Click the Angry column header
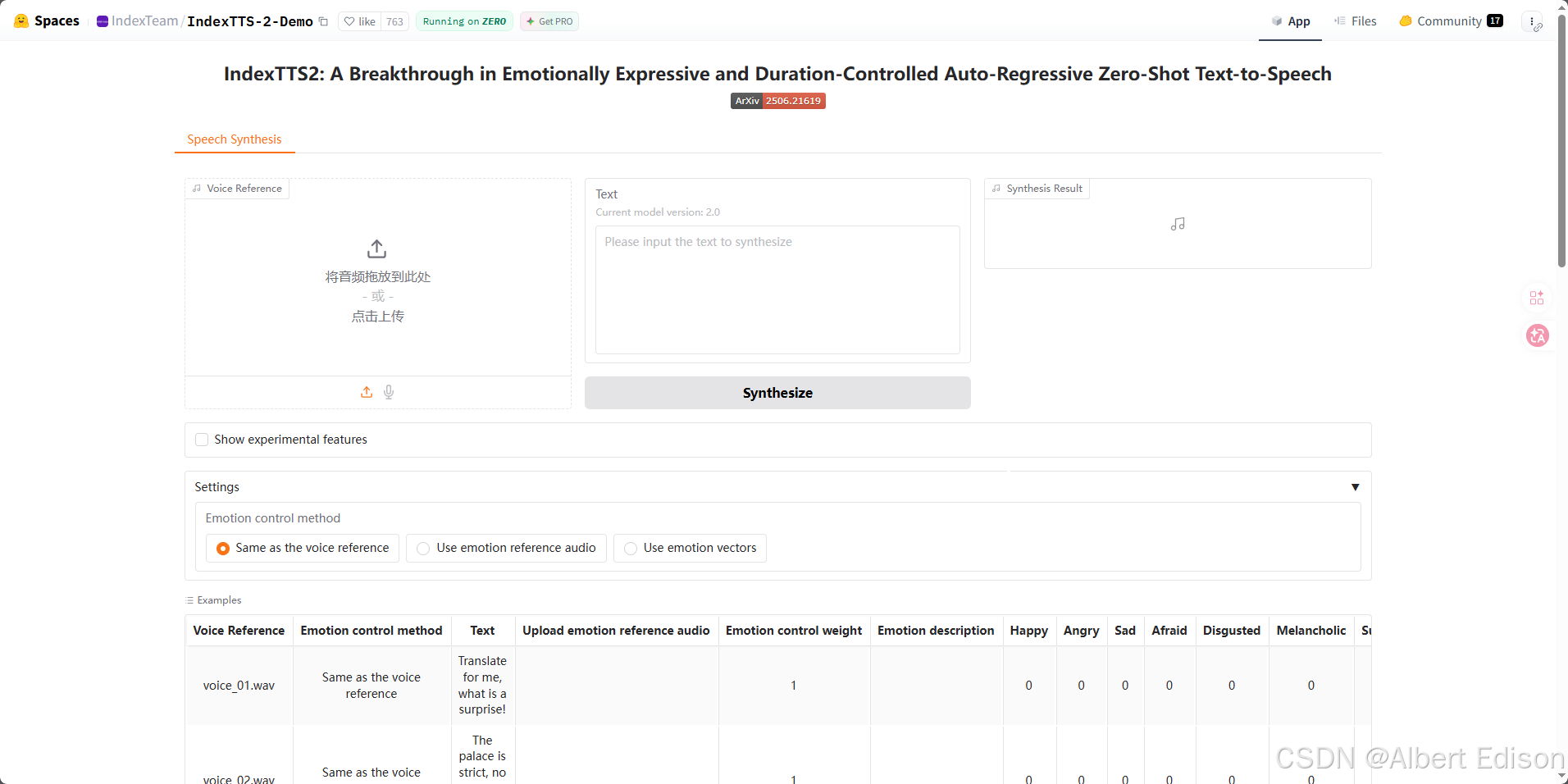 [x=1081, y=631]
